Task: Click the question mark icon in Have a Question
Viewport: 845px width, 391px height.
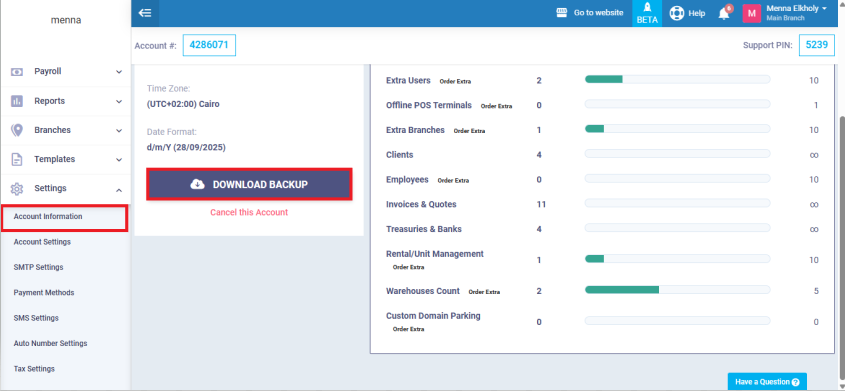Action: [x=795, y=382]
